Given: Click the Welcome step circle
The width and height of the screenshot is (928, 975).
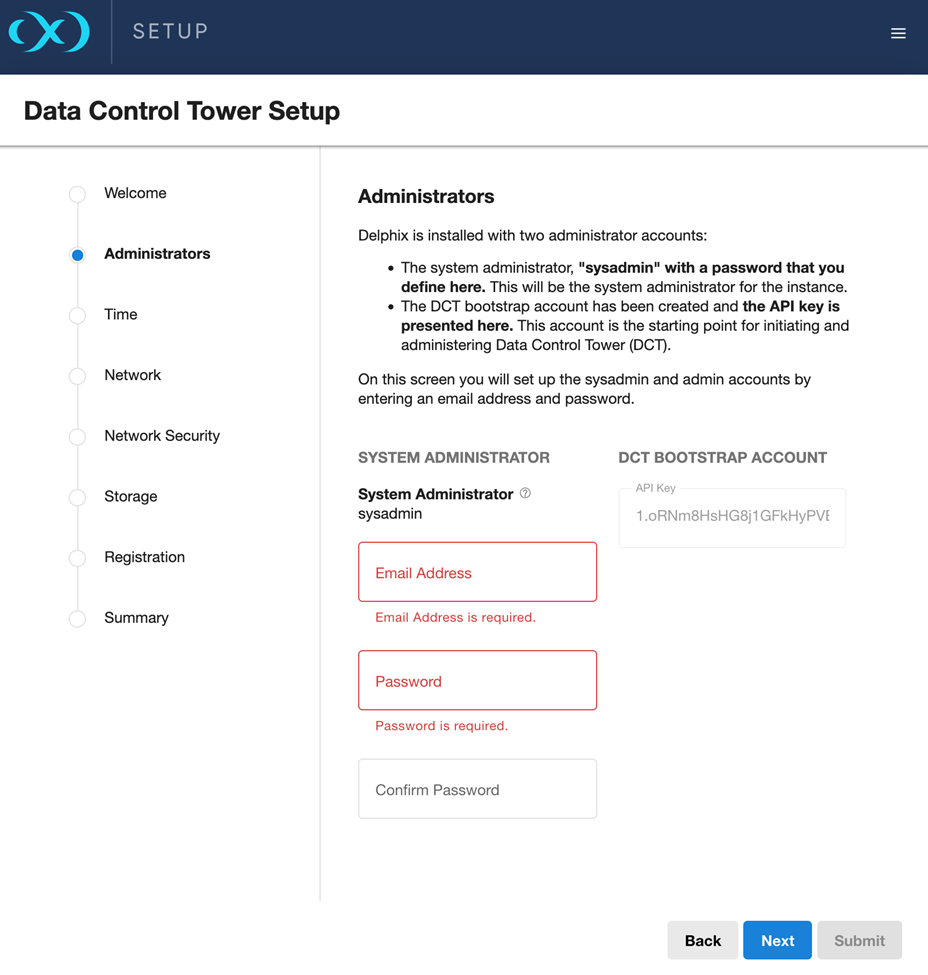Looking at the screenshot, I should [77, 194].
